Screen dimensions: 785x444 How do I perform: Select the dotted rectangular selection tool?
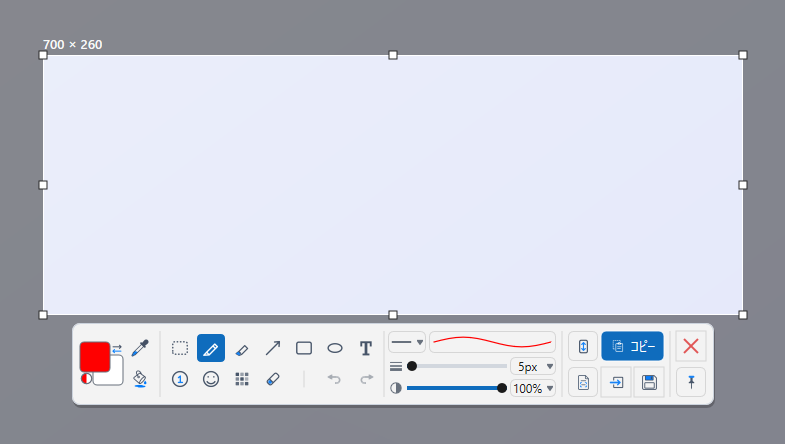(x=180, y=348)
